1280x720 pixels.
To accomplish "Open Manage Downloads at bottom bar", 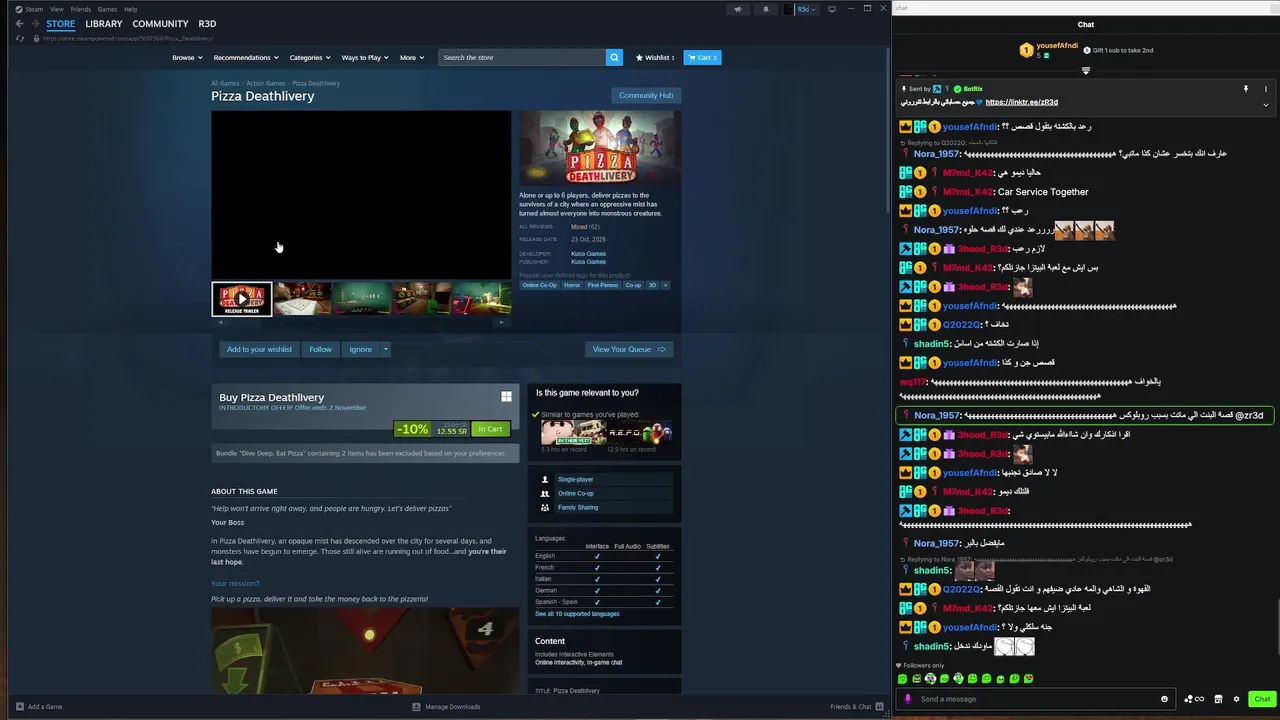I will [446, 706].
